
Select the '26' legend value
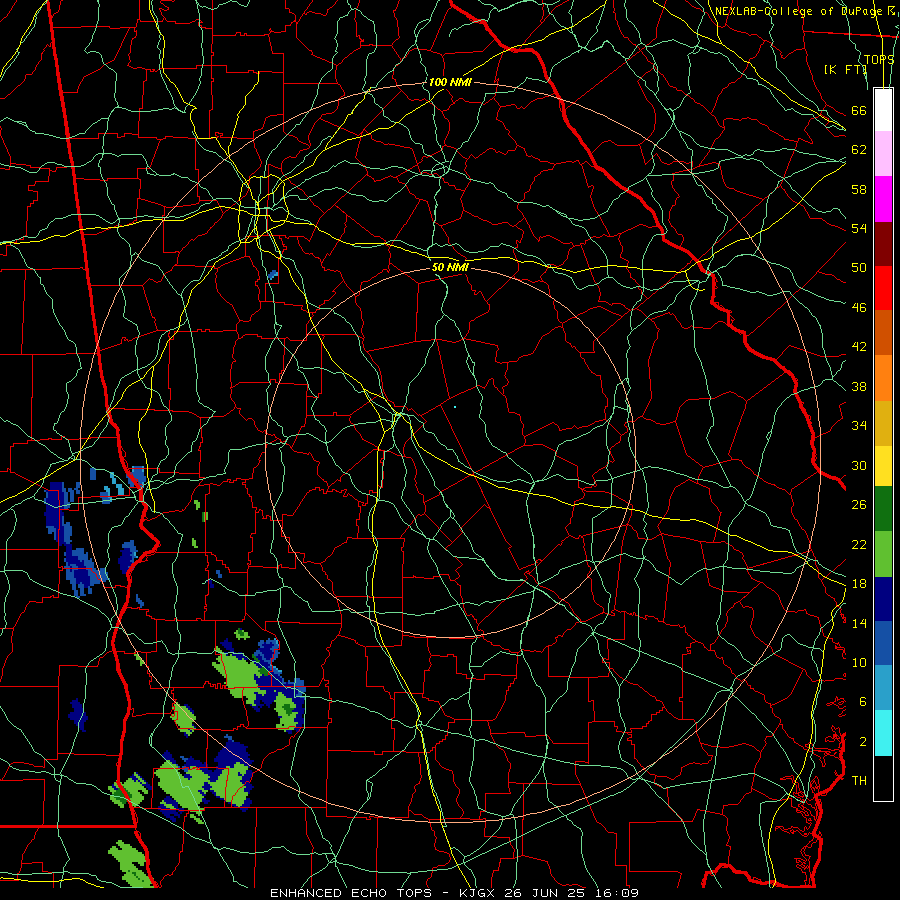859,505
